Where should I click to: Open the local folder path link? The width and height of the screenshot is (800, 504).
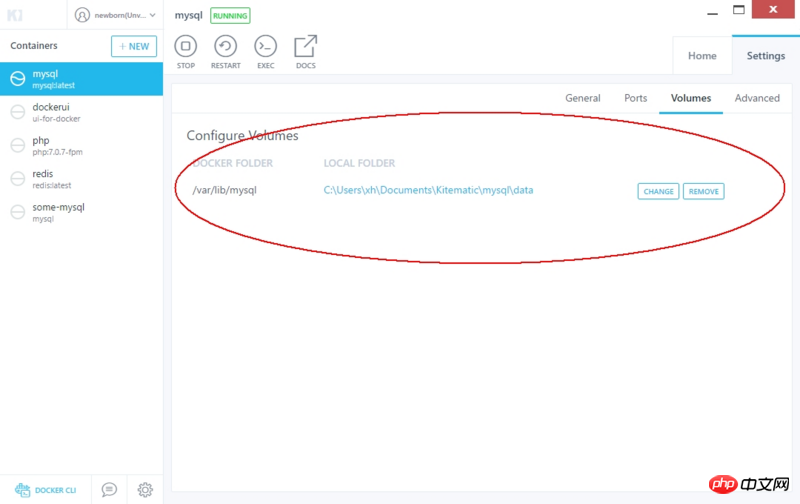coord(428,190)
